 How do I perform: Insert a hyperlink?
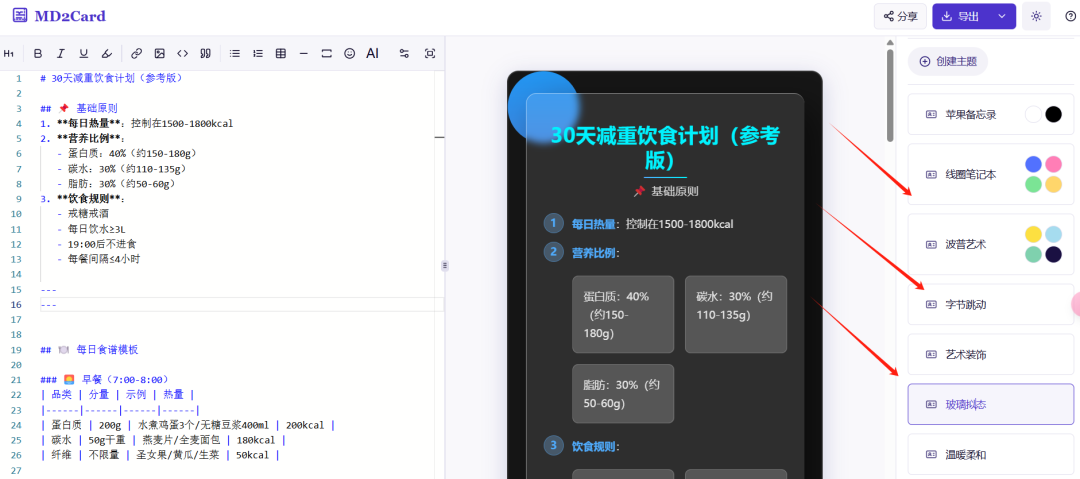pos(137,53)
